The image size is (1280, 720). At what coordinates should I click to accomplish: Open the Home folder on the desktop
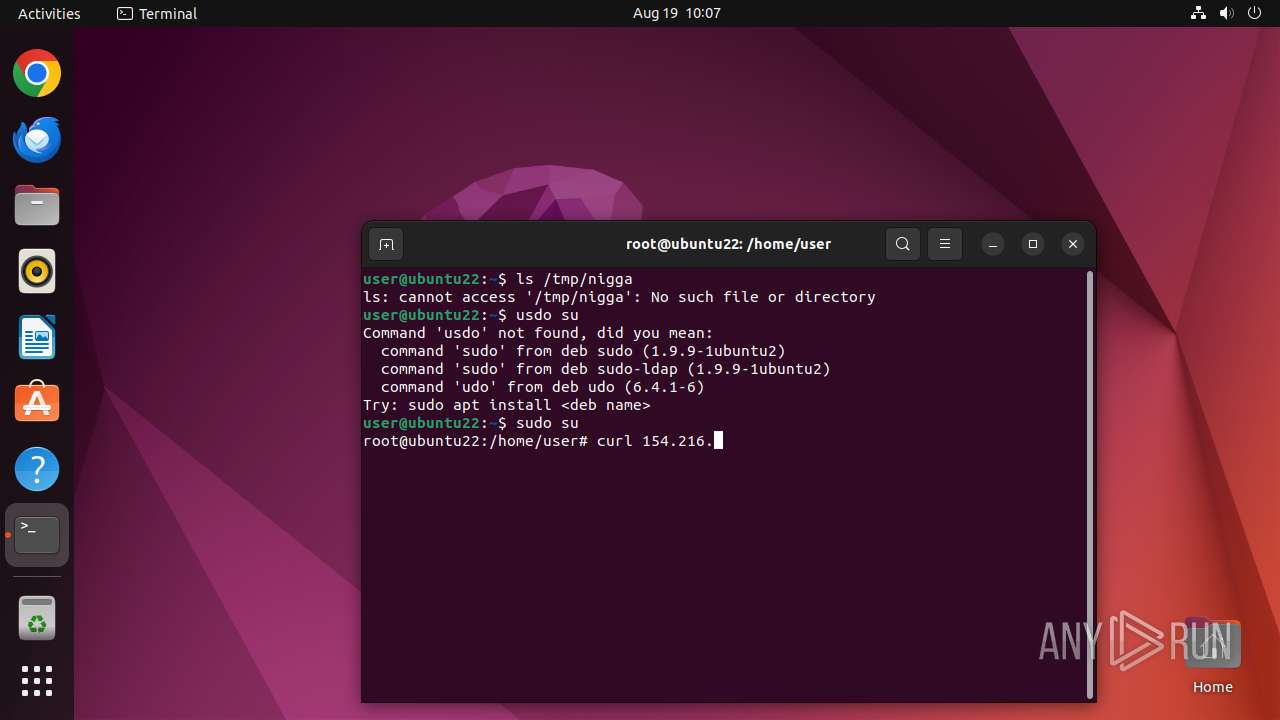point(1212,657)
